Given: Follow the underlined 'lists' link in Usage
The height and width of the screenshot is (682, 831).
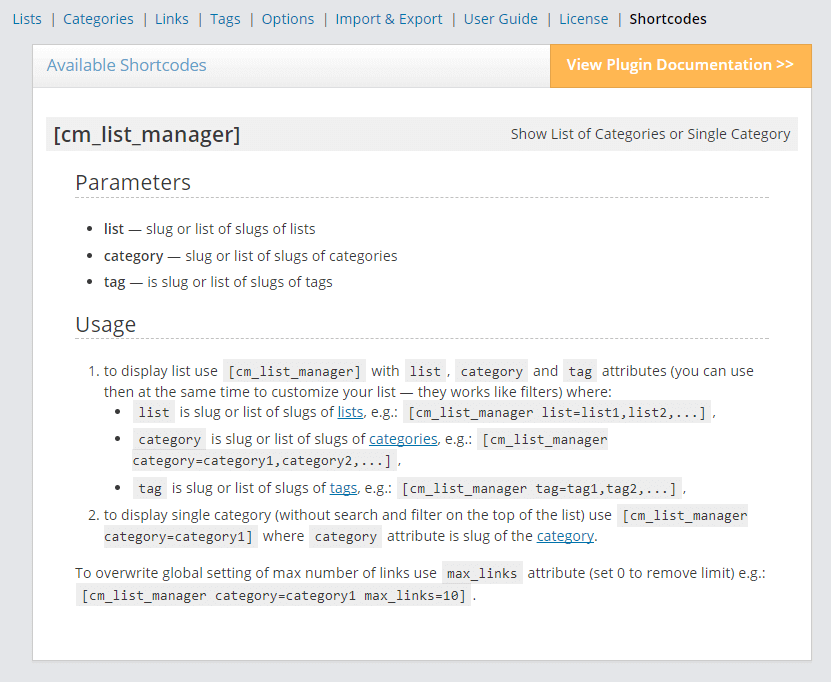Looking at the screenshot, I should (x=350, y=412).
